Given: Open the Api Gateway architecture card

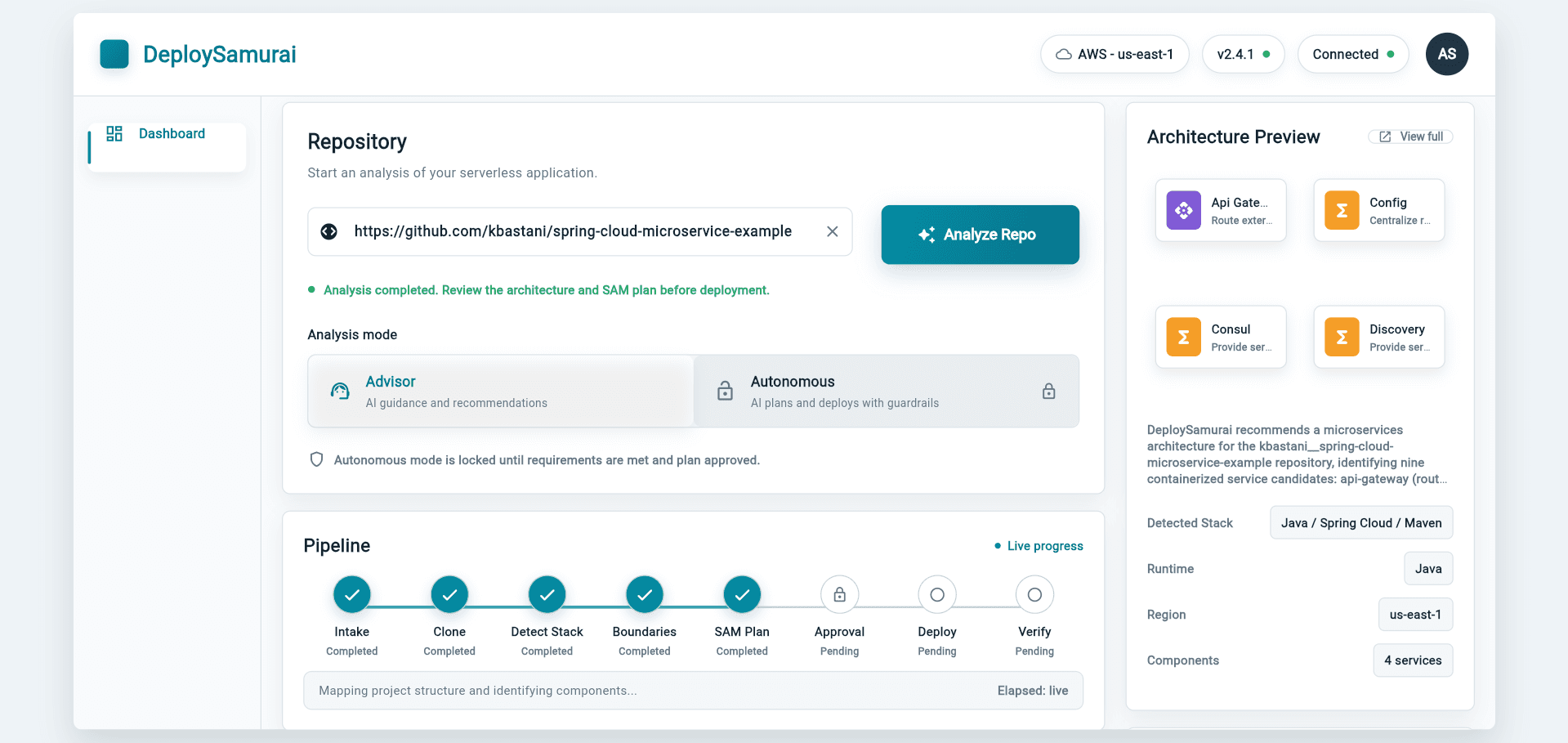Looking at the screenshot, I should 1221,210.
